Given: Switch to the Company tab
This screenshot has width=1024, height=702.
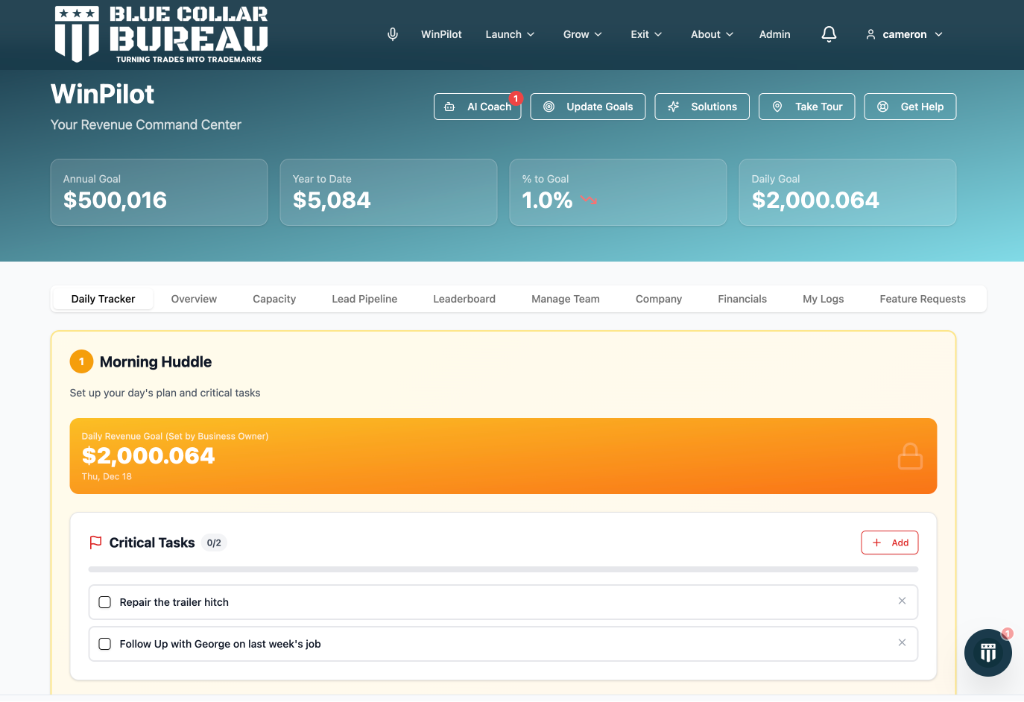Looking at the screenshot, I should (x=659, y=299).
